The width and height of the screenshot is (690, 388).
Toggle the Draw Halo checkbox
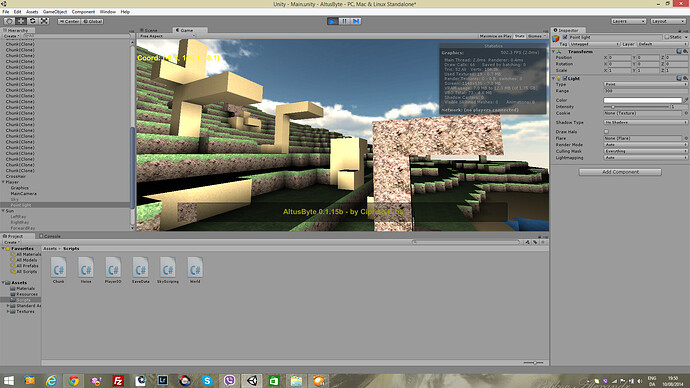(606, 132)
